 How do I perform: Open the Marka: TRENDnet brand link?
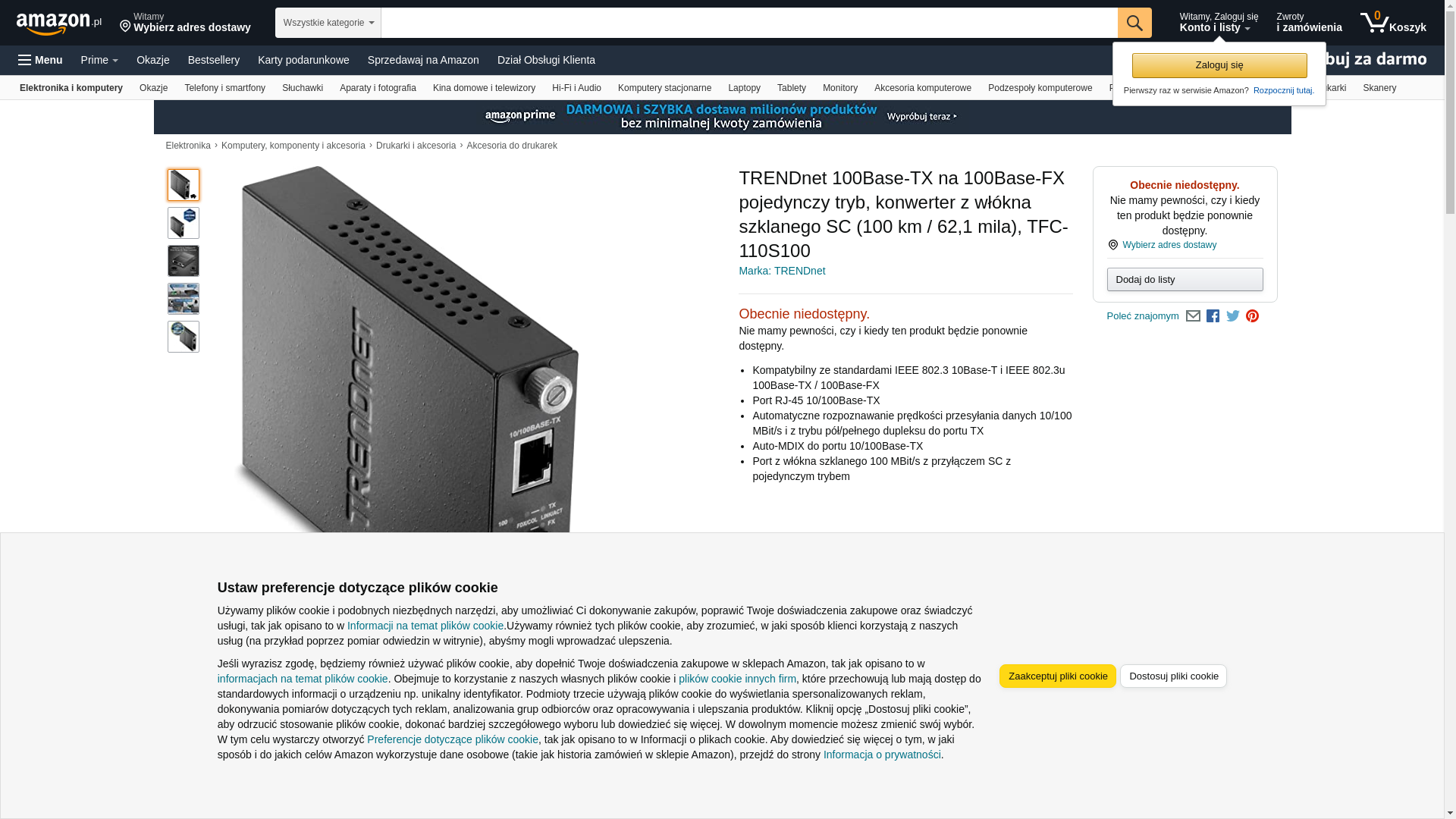point(782,271)
